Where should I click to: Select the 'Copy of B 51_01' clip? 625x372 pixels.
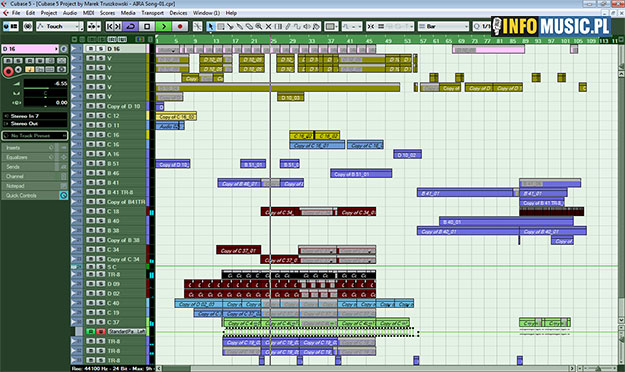(361, 173)
